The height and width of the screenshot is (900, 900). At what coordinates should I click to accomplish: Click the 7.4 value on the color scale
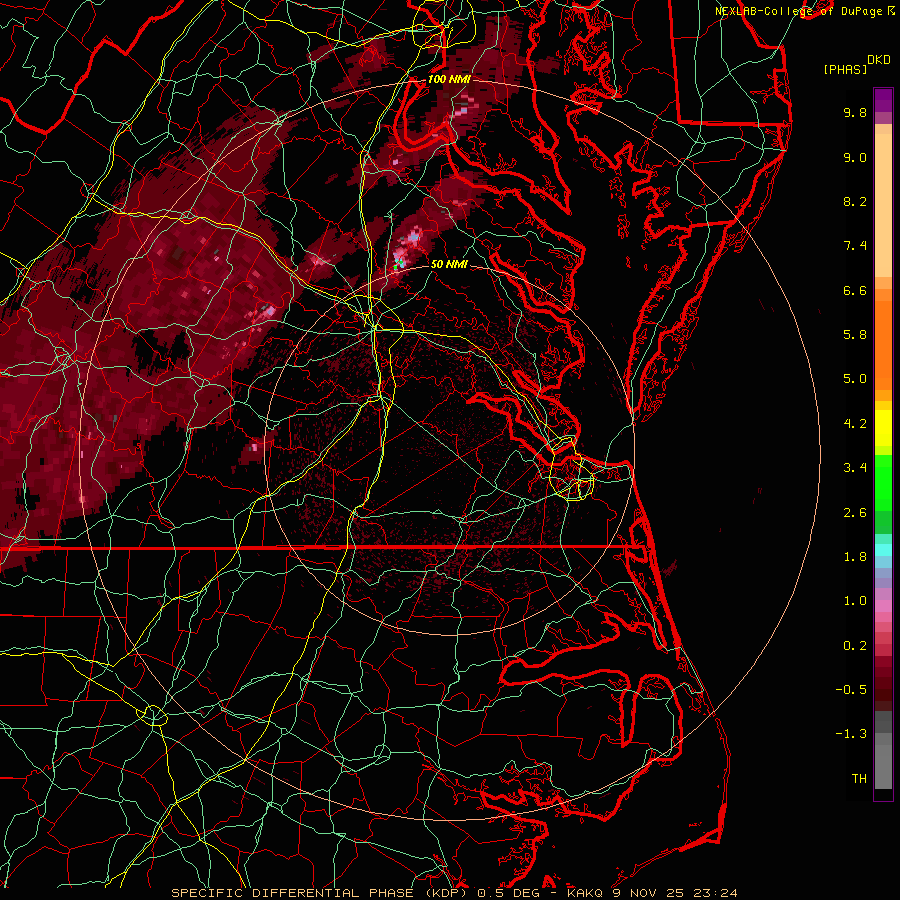855,246
